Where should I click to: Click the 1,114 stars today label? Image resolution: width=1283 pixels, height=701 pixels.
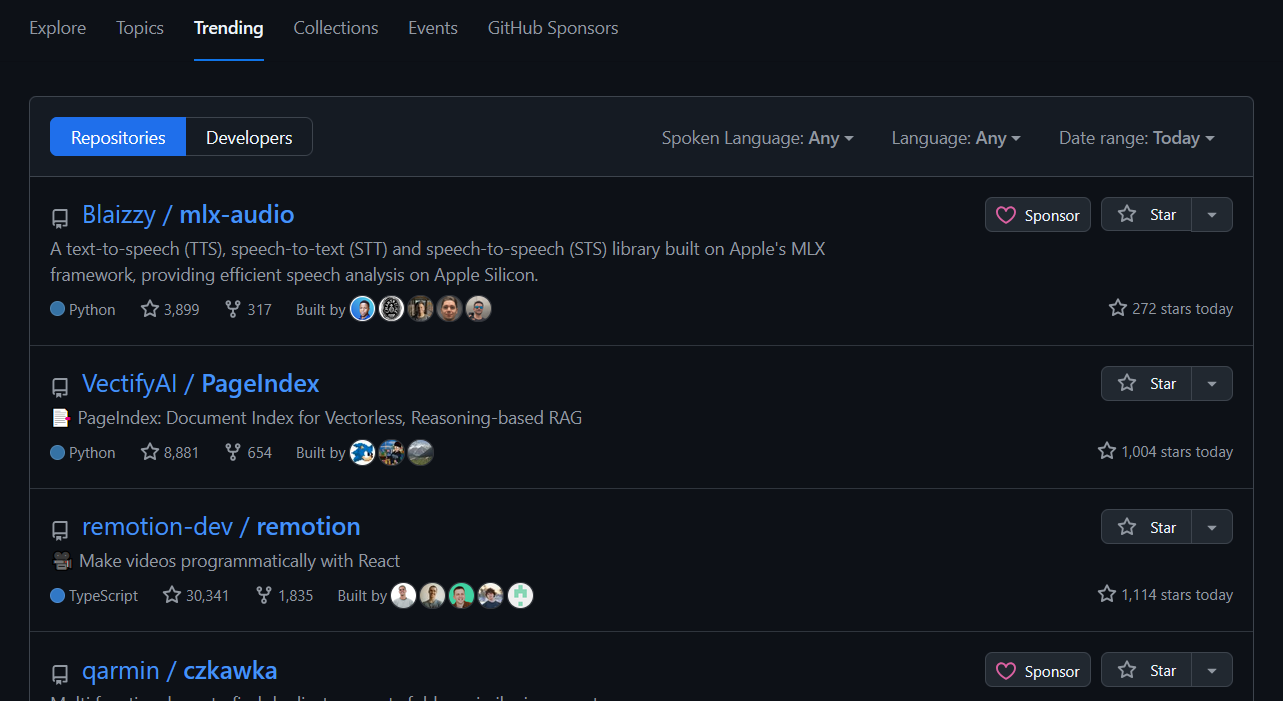pos(1165,595)
